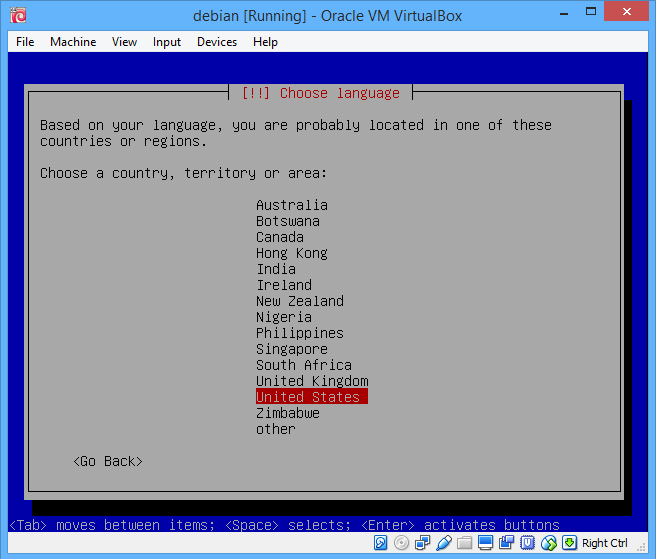Click the hard disk activity status icon
Screen dimensions: 656x559
click(x=380, y=543)
